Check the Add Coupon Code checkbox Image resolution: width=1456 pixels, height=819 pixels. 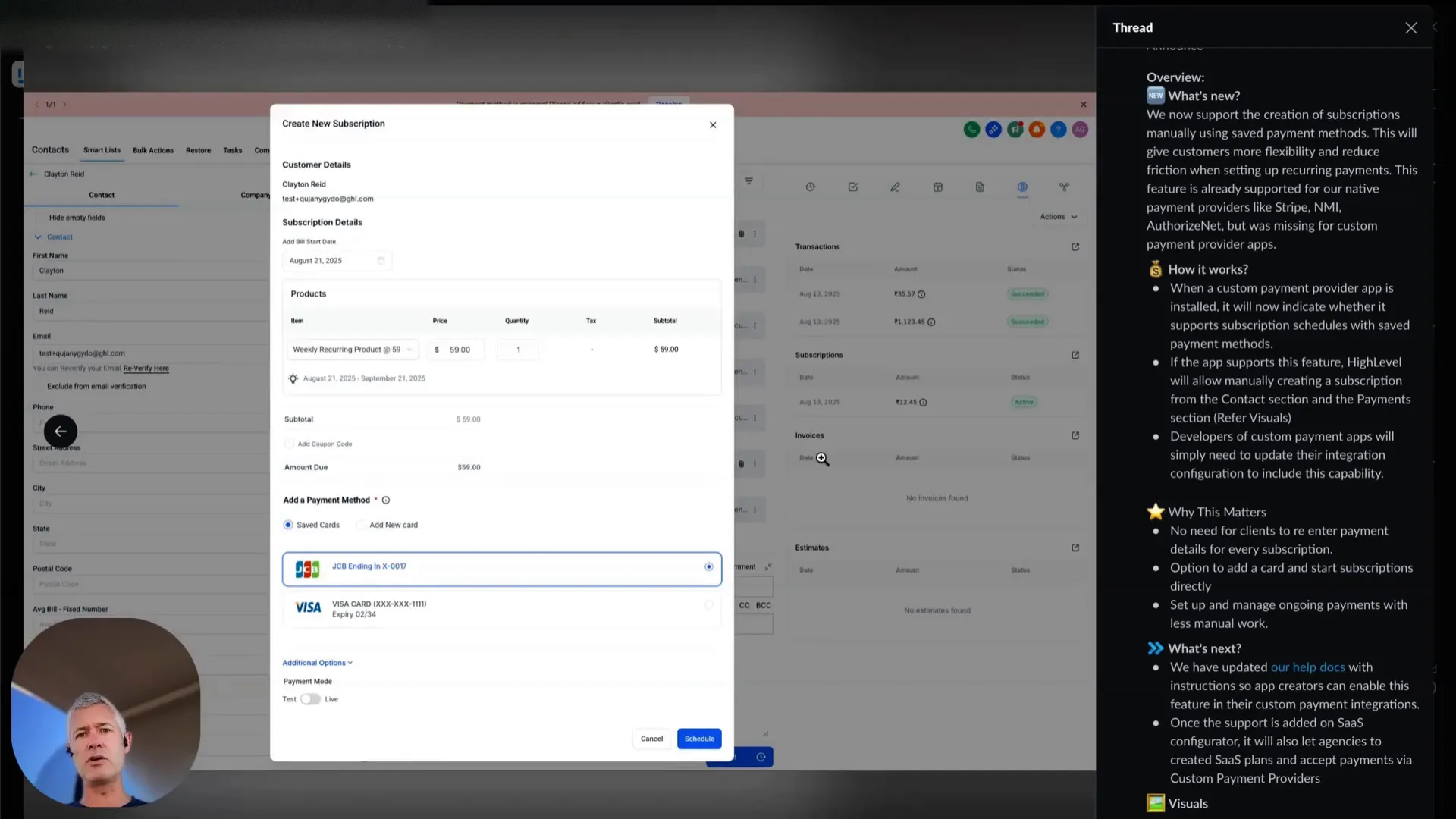pos(289,444)
